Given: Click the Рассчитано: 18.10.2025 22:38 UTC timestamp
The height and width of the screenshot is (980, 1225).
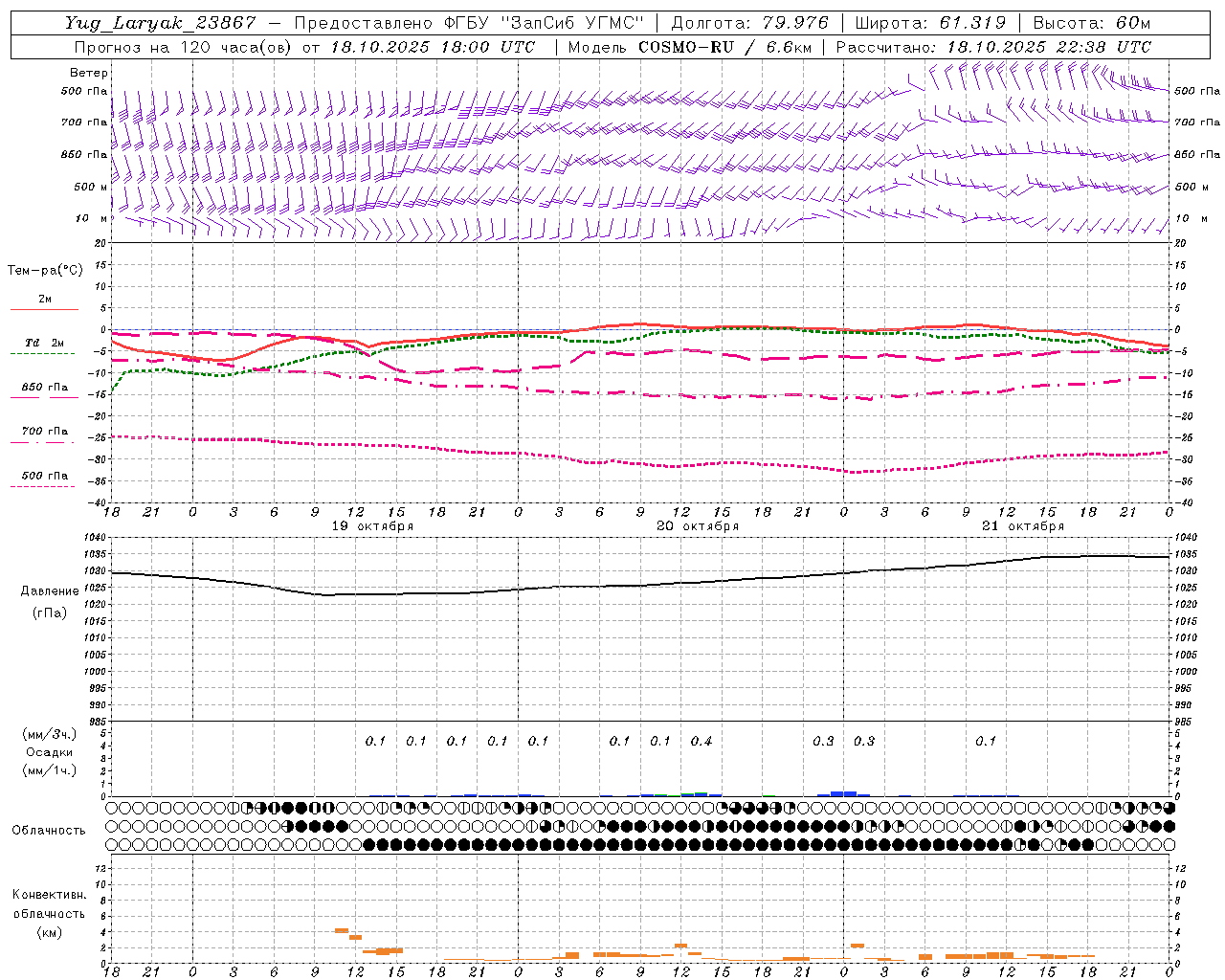Looking at the screenshot, I should (993, 47).
